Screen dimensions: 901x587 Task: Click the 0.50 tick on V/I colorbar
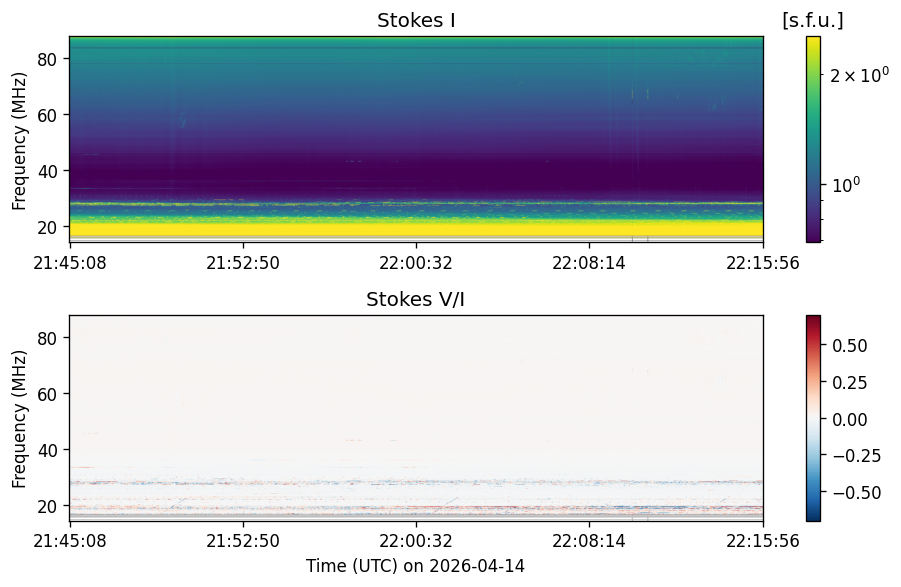[850, 346]
